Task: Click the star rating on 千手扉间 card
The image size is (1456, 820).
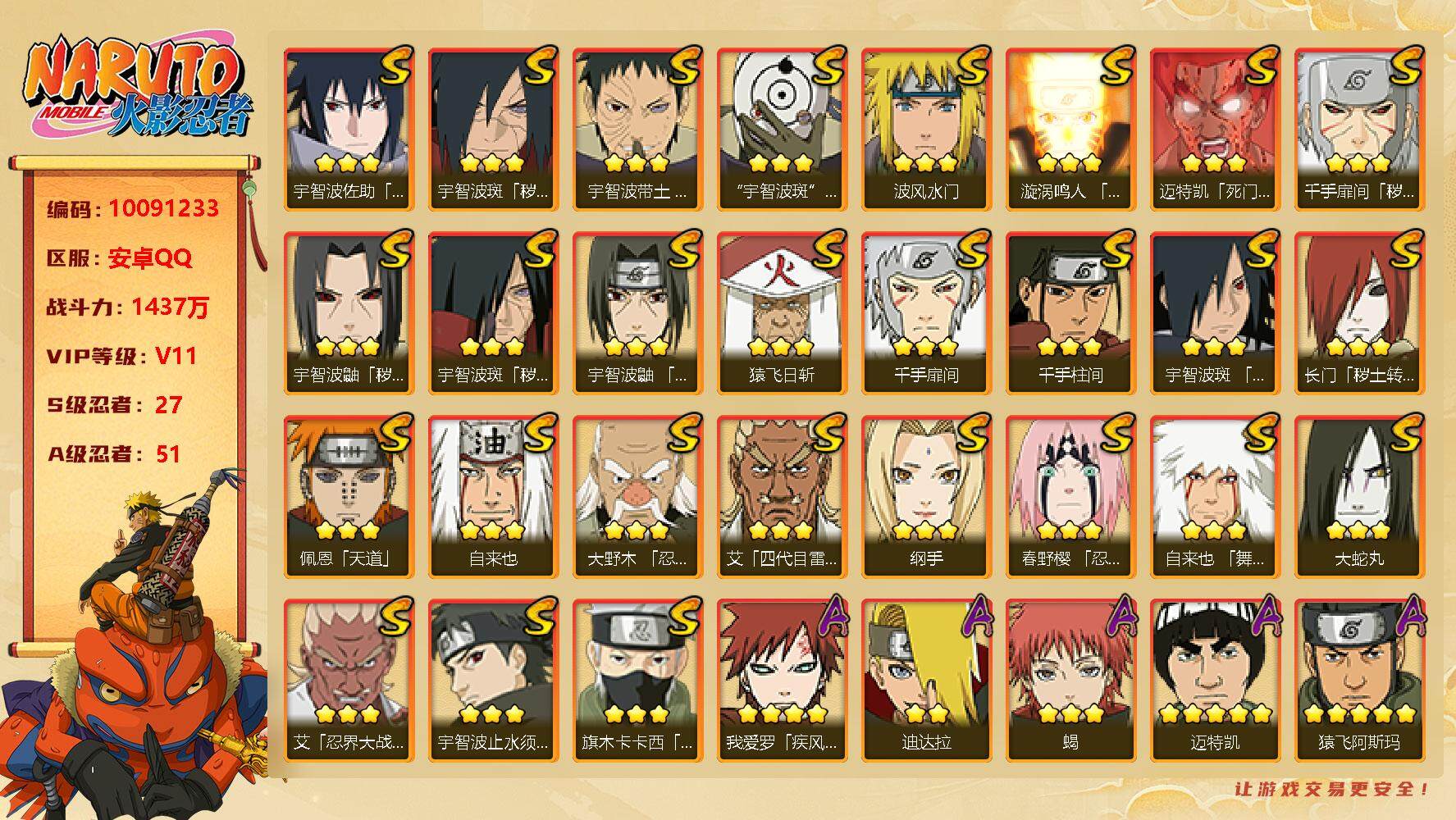Action: tap(925, 347)
